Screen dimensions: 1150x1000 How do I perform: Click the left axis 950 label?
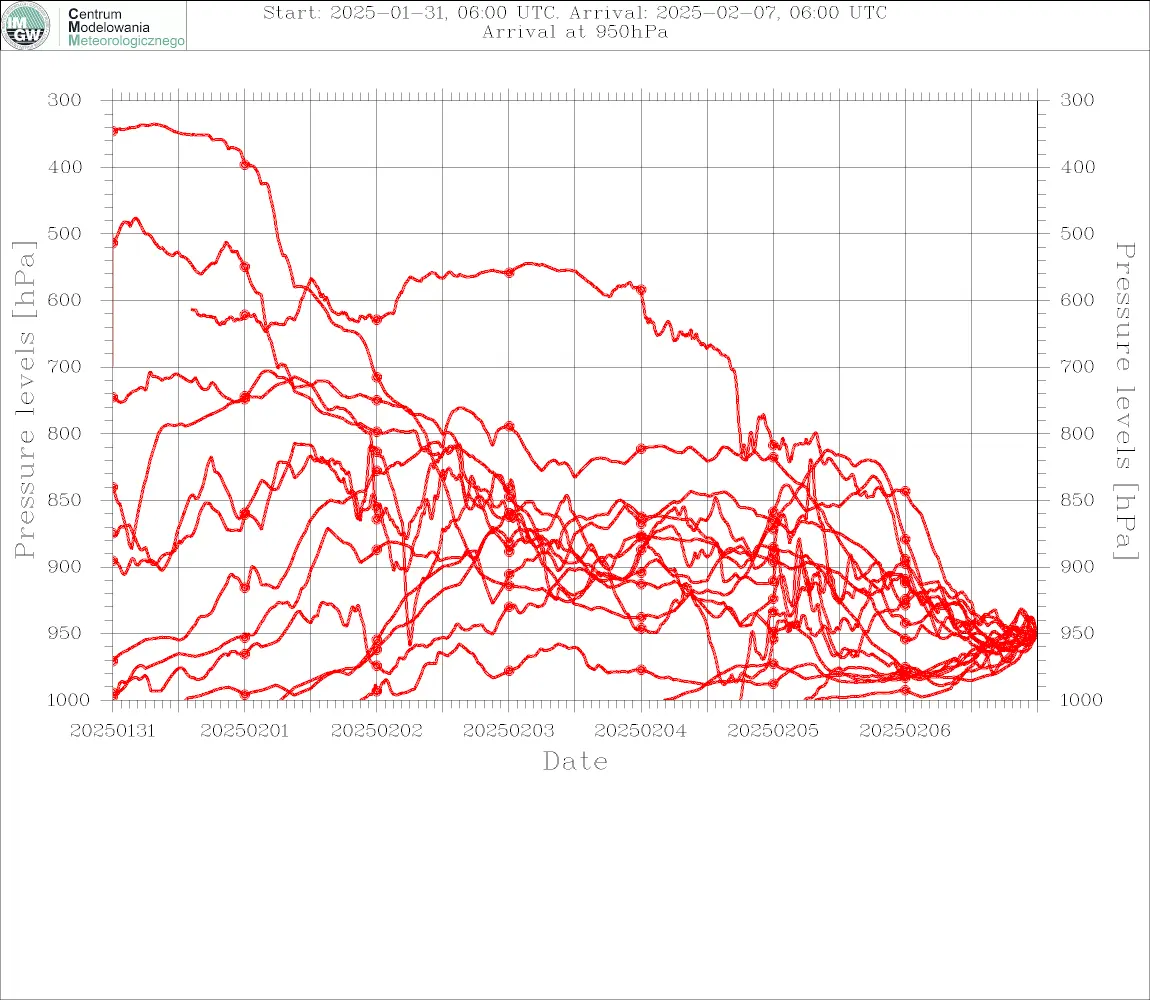[65, 632]
